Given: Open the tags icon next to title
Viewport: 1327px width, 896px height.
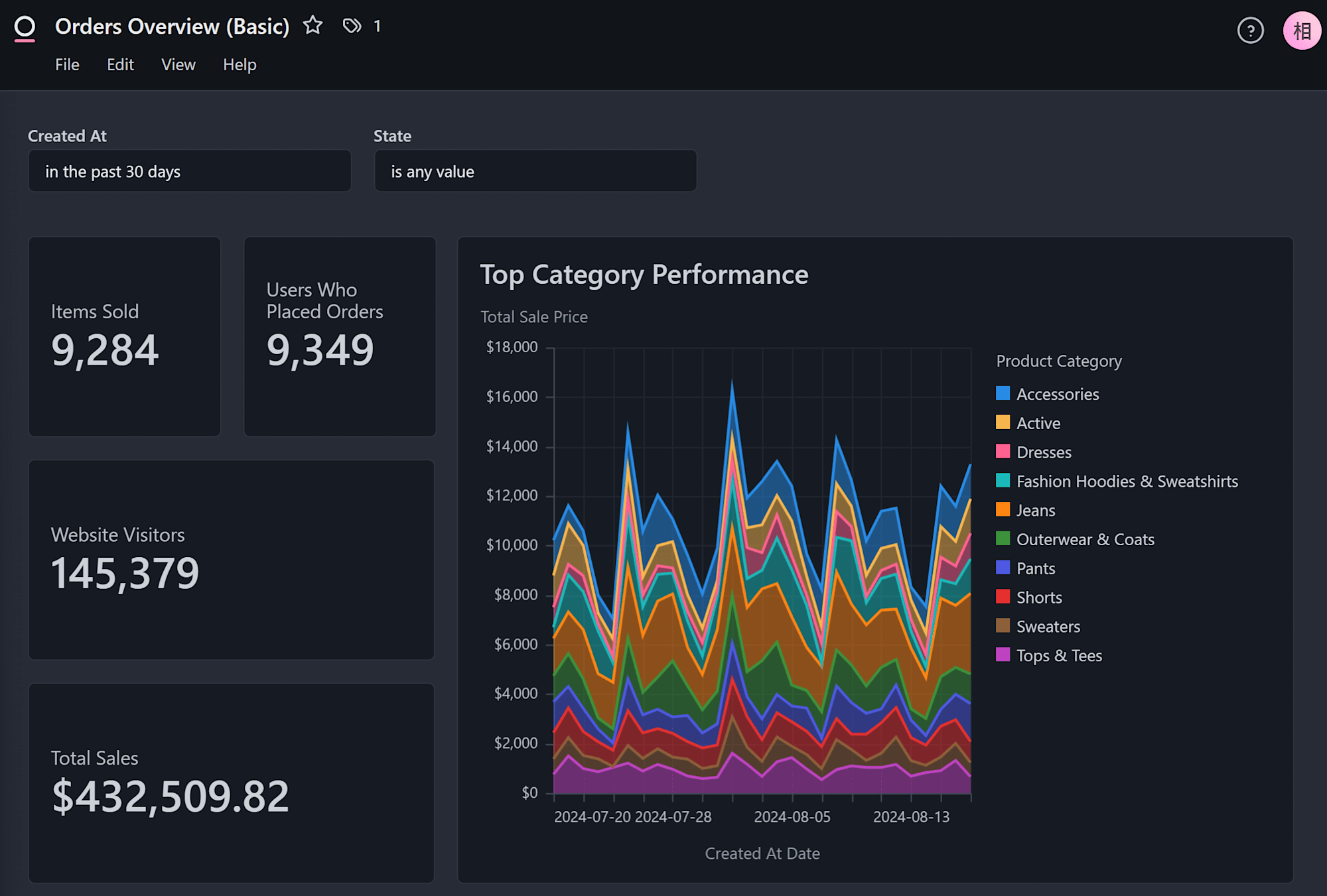Looking at the screenshot, I should tap(352, 26).
